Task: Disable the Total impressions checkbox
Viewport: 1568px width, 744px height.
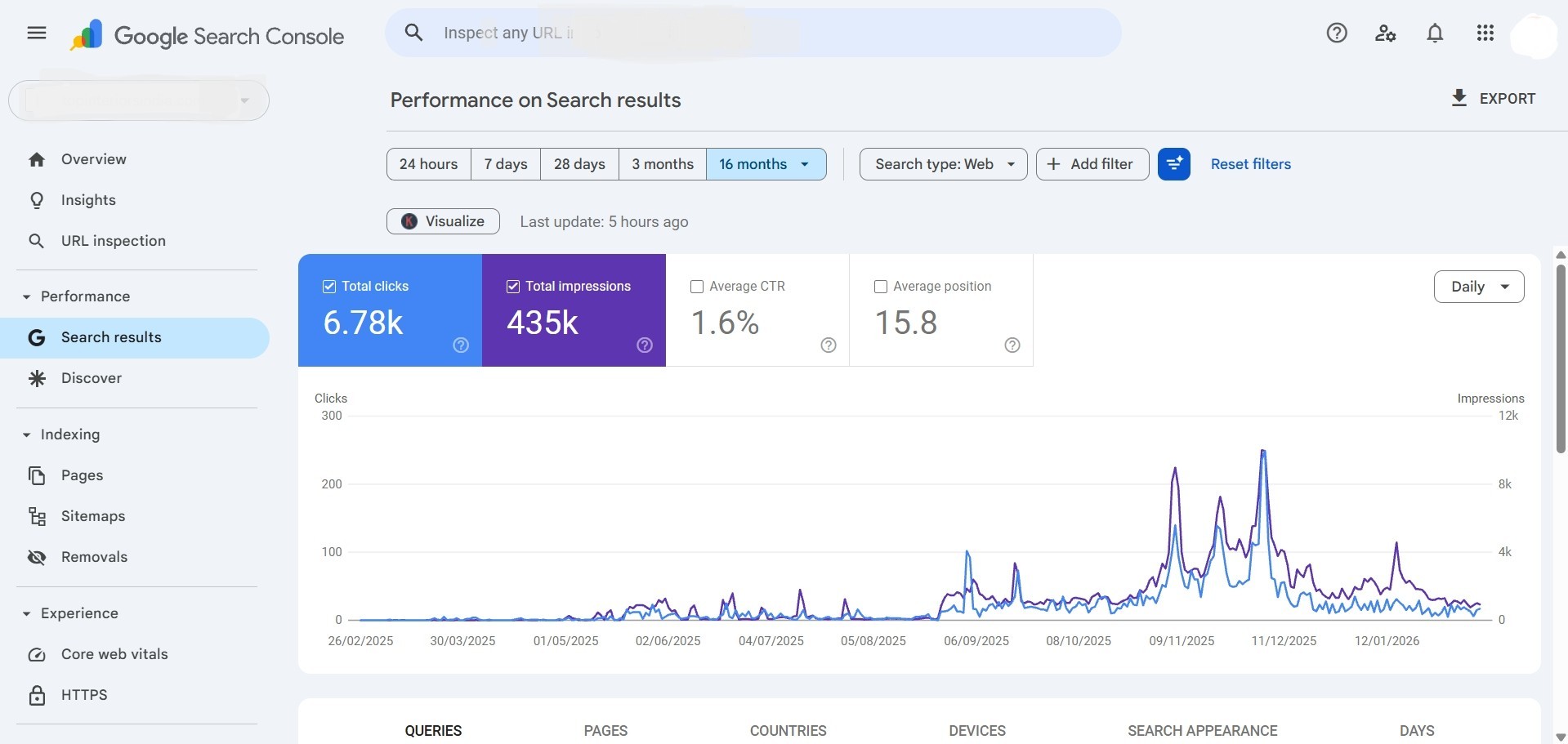Action: point(513,286)
